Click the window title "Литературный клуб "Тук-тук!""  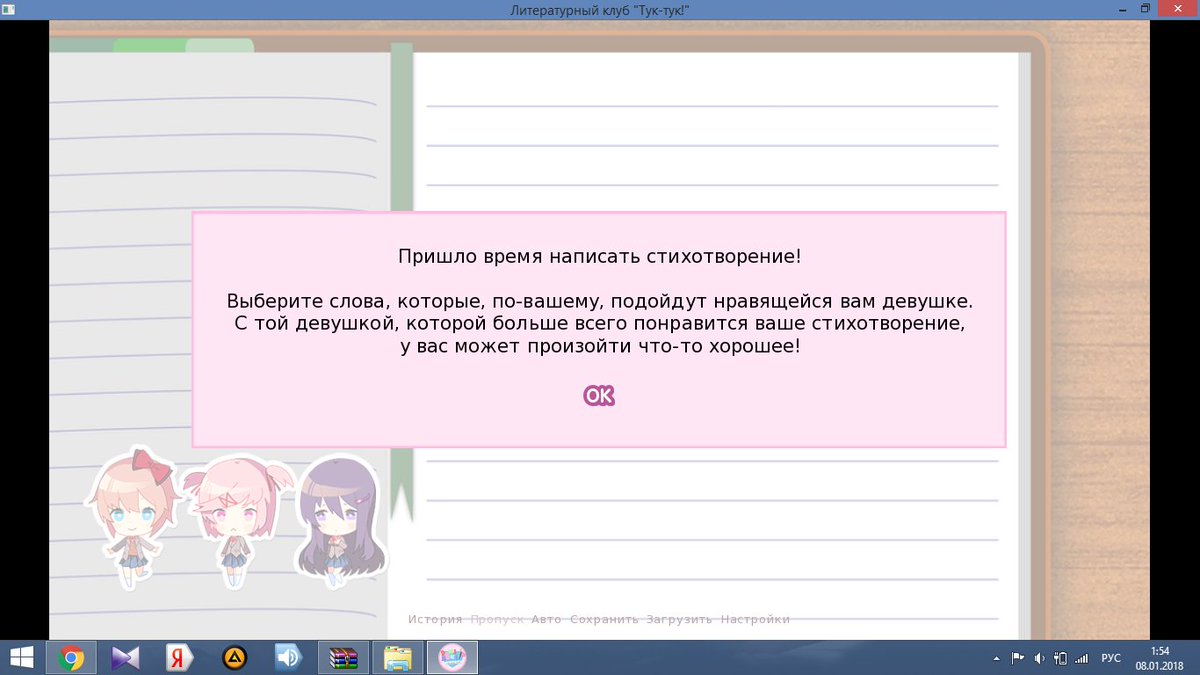(x=599, y=9)
